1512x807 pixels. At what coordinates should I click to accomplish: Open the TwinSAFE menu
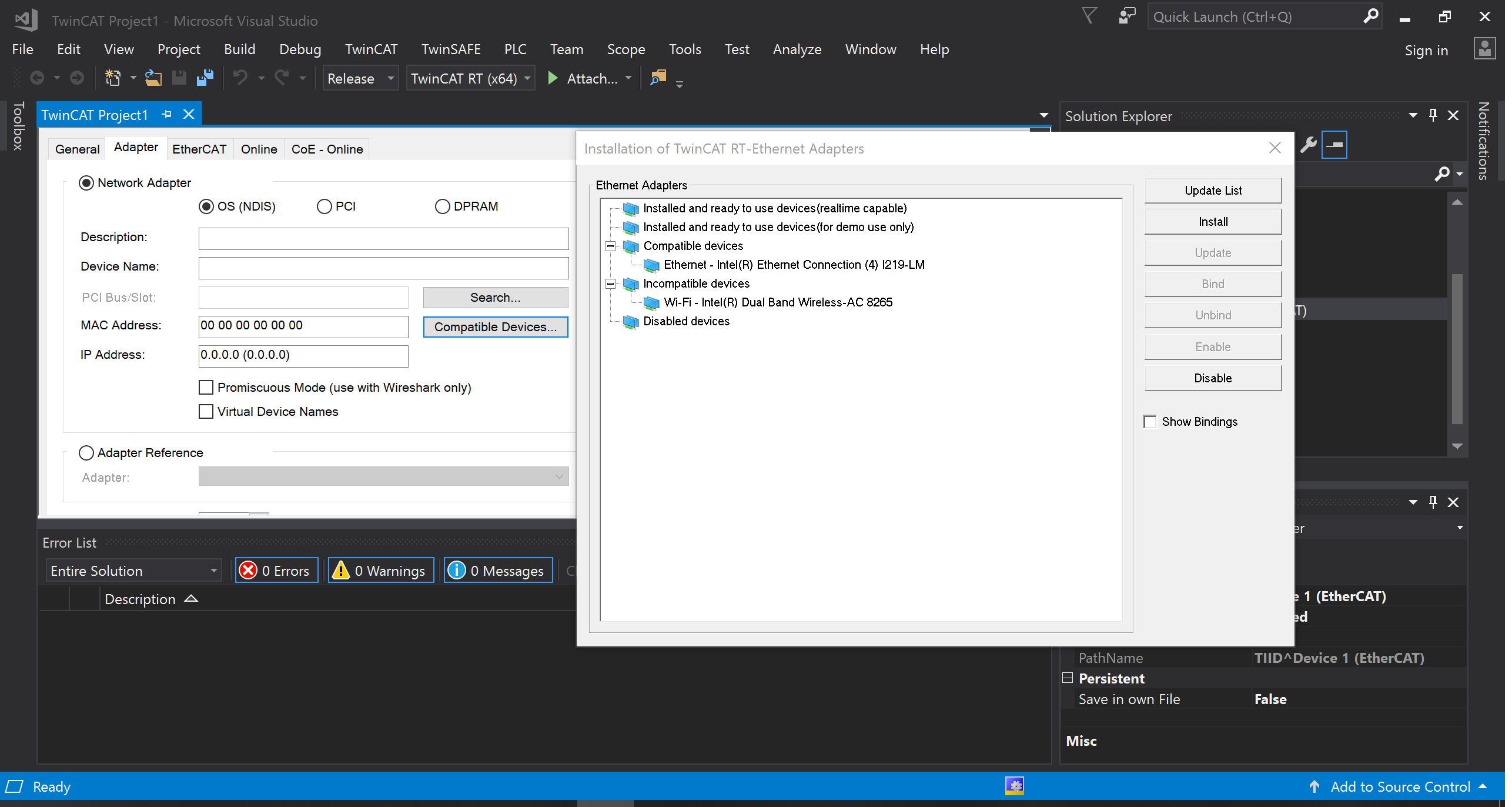point(451,49)
